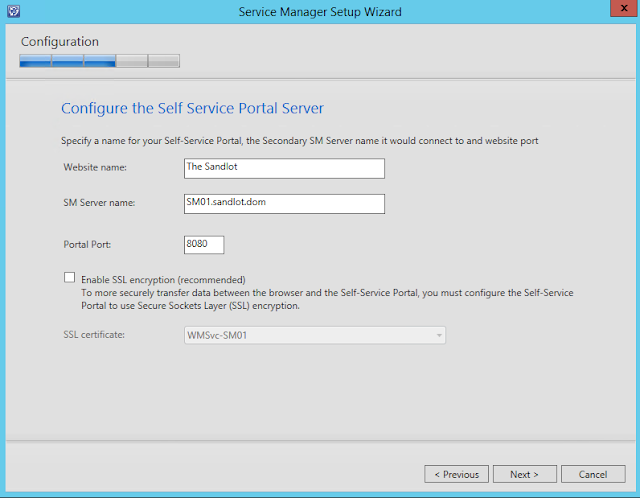The height and width of the screenshot is (498, 640).
Task: Click the "Configure the Self Service Portal Server" title
Action: (x=192, y=108)
